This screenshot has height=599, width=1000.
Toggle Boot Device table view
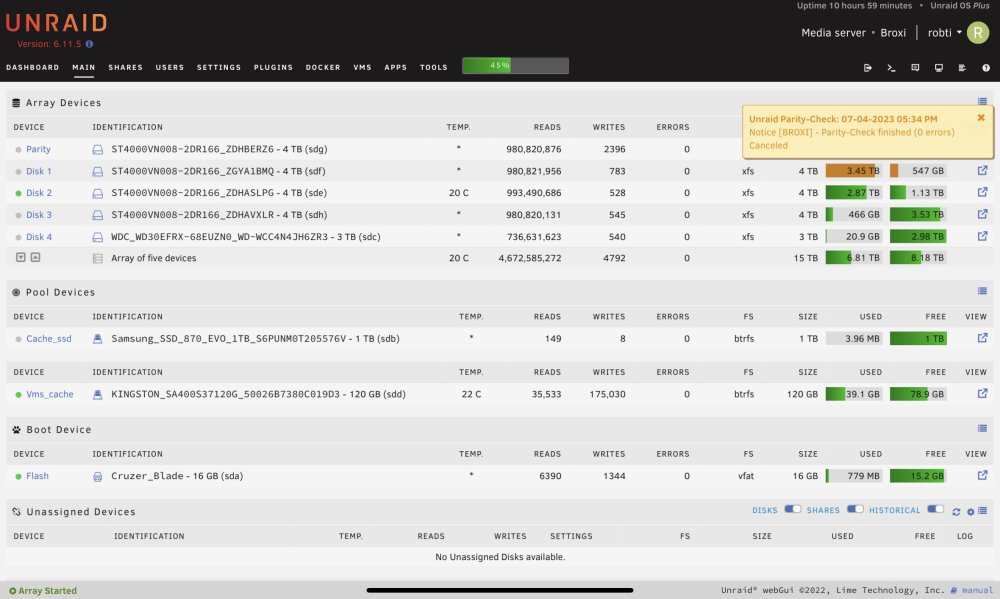(982, 428)
